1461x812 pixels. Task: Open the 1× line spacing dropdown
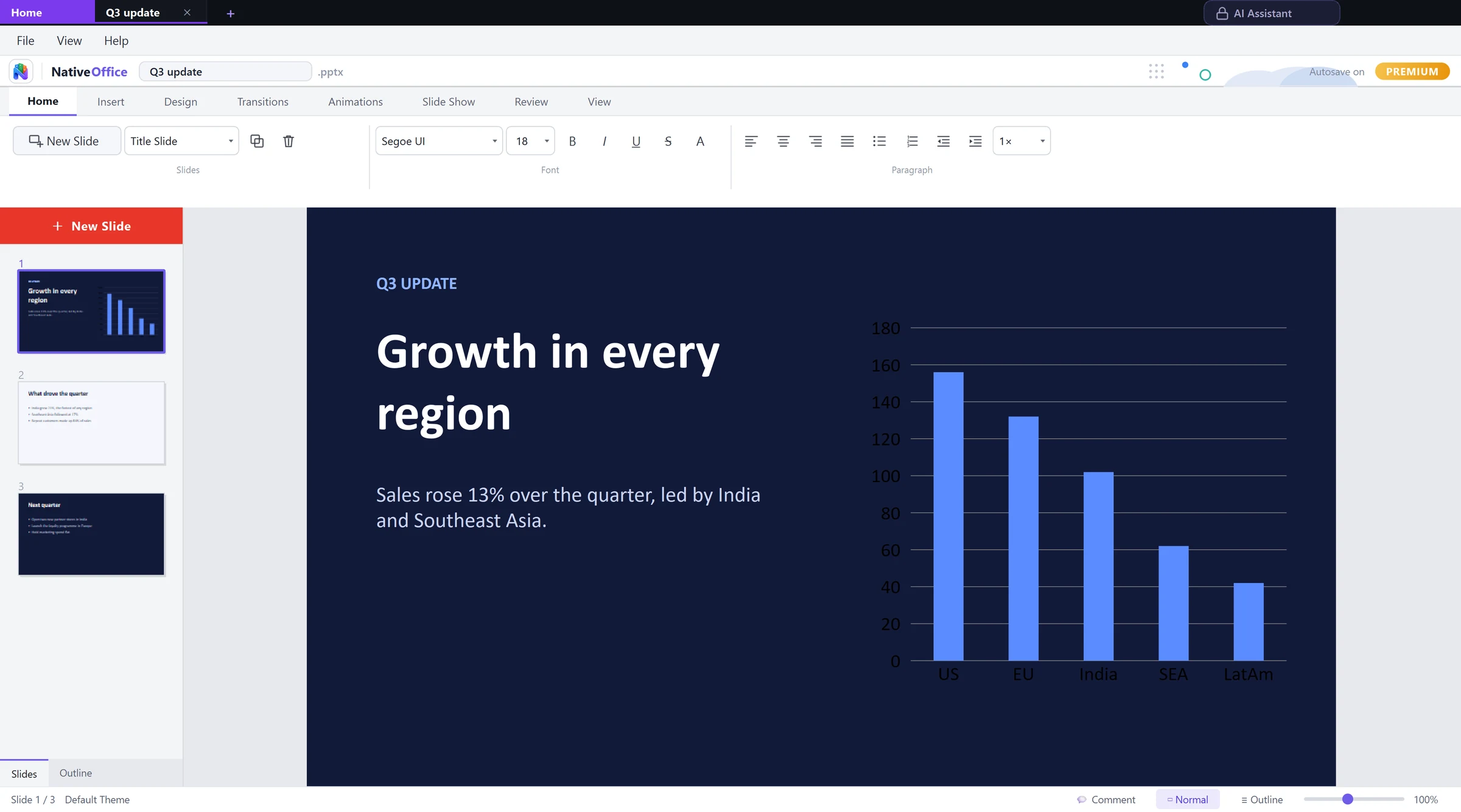[1021, 141]
